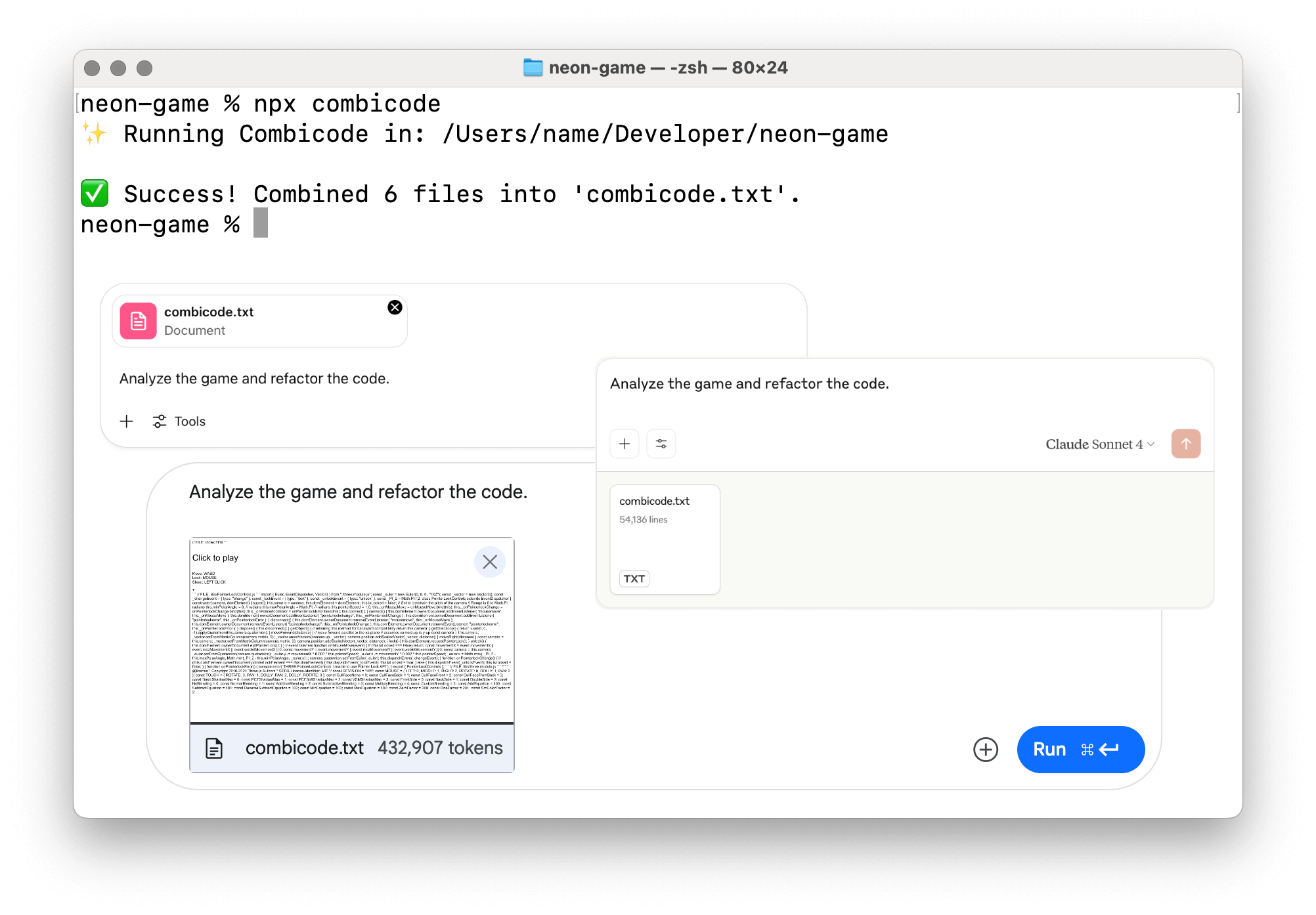Click the circular plus icon beside Run
This screenshot has height=915, width=1316.
985,750
